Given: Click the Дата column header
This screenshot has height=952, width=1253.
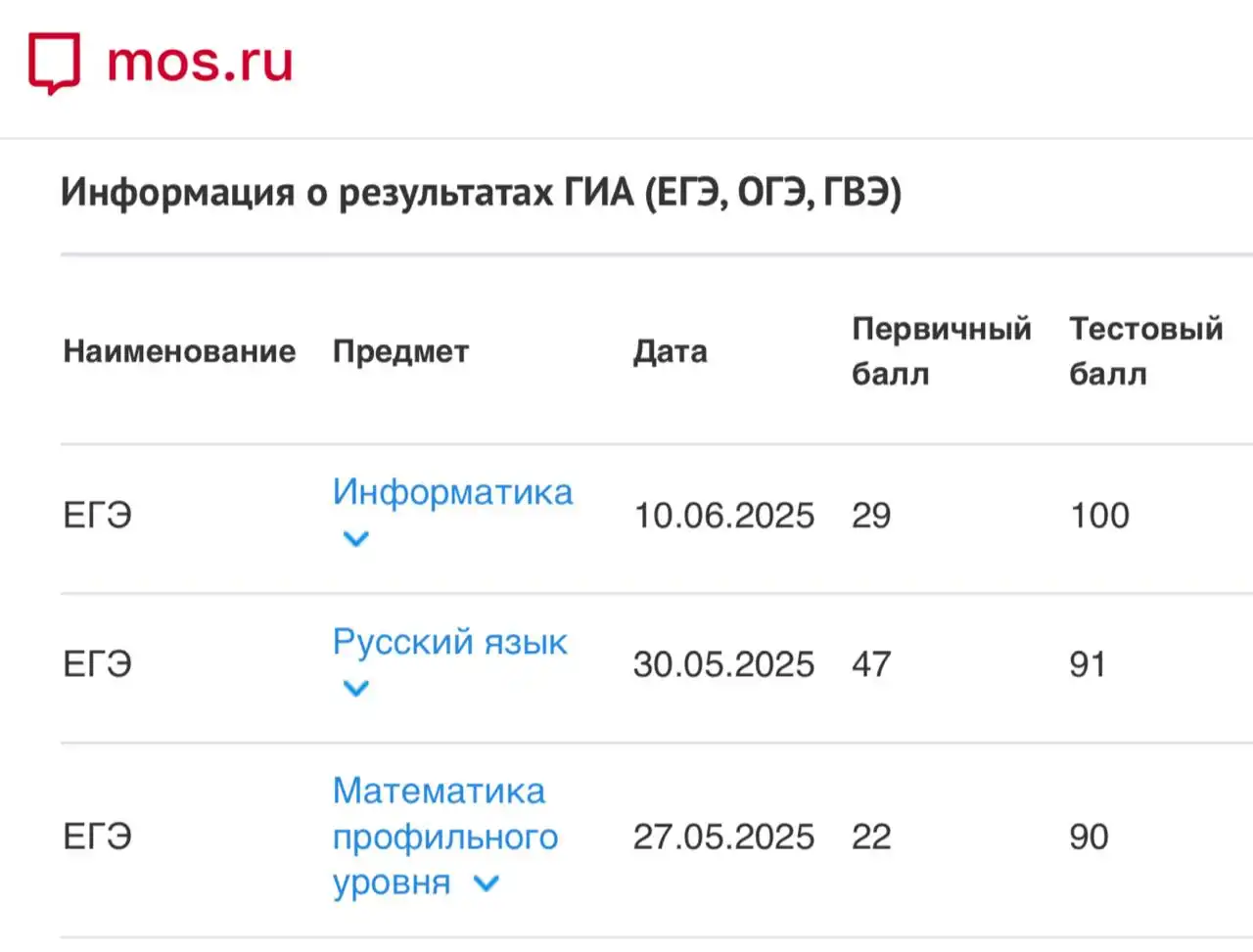Looking at the screenshot, I should coord(672,350).
